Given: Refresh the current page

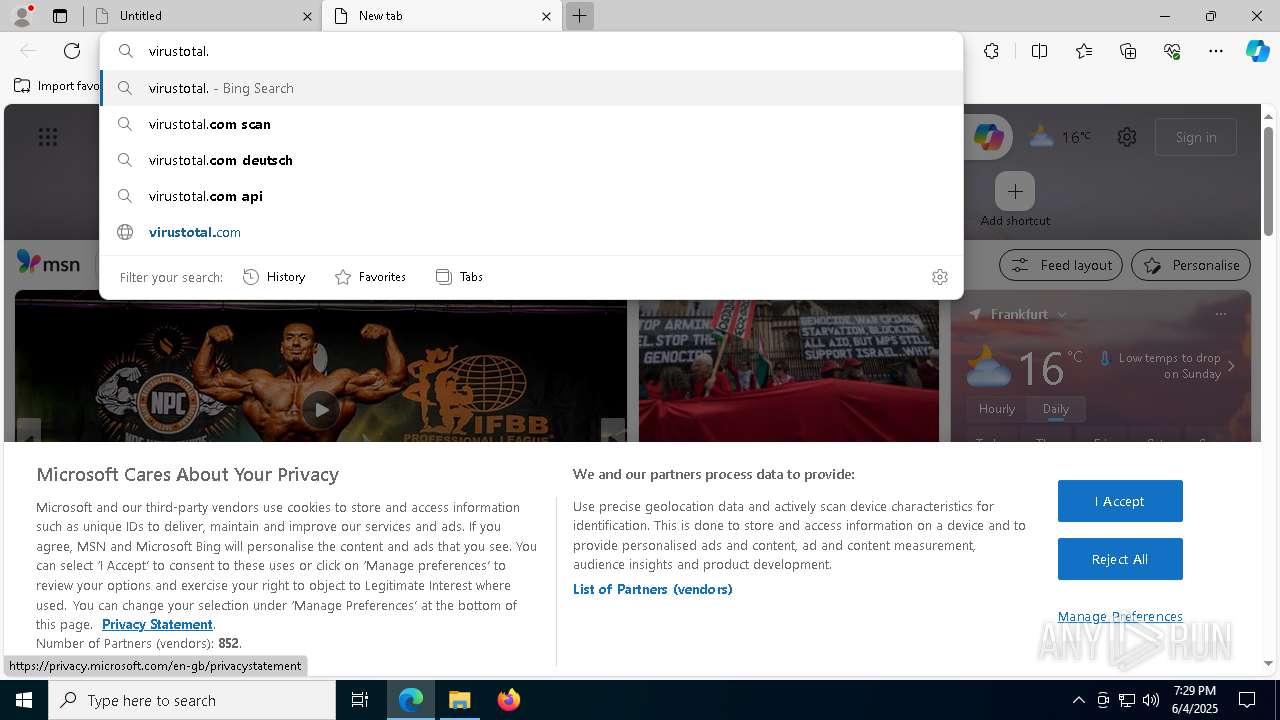Looking at the screenshot, I should pyautogui.click(x=72, y=51).
